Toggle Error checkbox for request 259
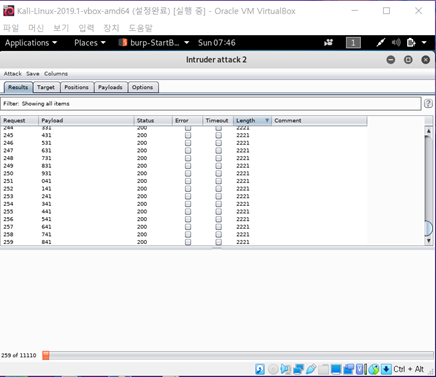Image resolution: width=436 pixels, height=377 pixels. tap(188, 242)
